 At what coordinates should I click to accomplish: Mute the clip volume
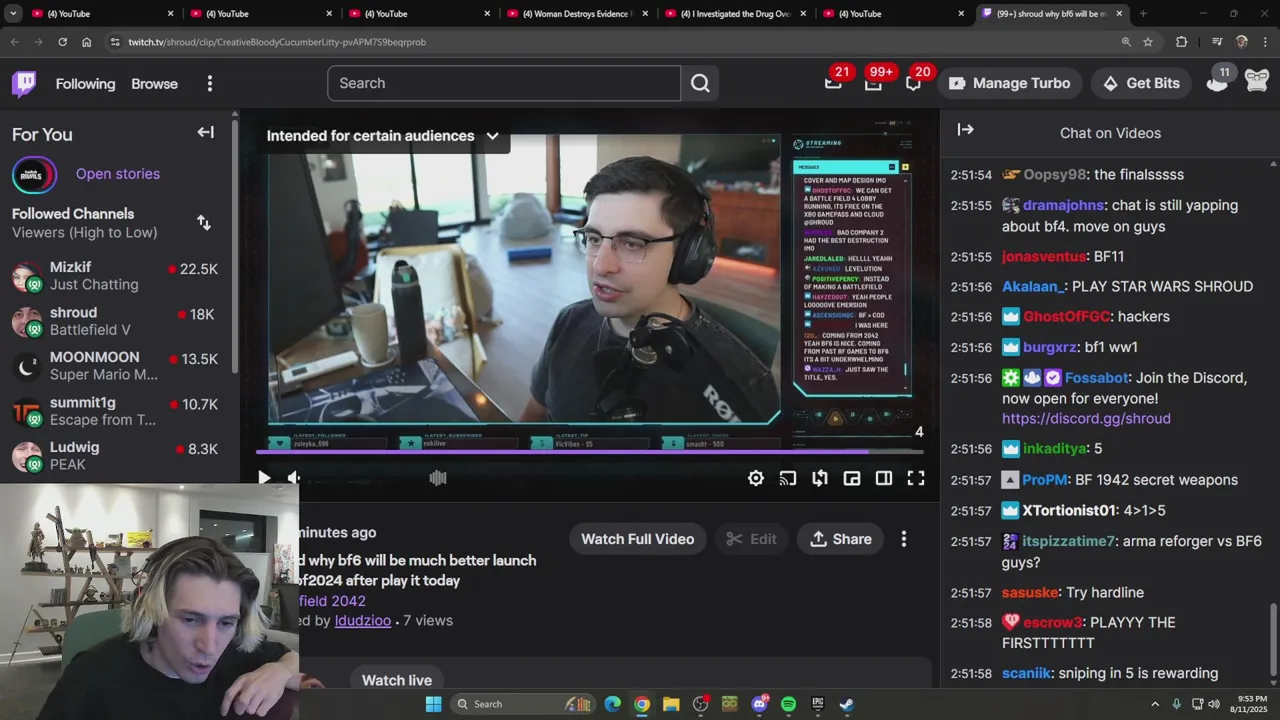pos(294,478)
